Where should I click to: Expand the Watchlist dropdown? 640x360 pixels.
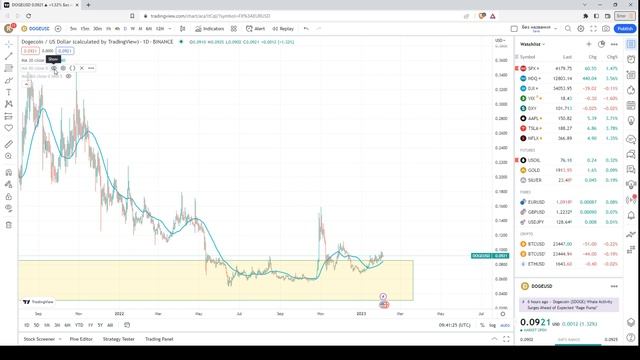(532, 44)
